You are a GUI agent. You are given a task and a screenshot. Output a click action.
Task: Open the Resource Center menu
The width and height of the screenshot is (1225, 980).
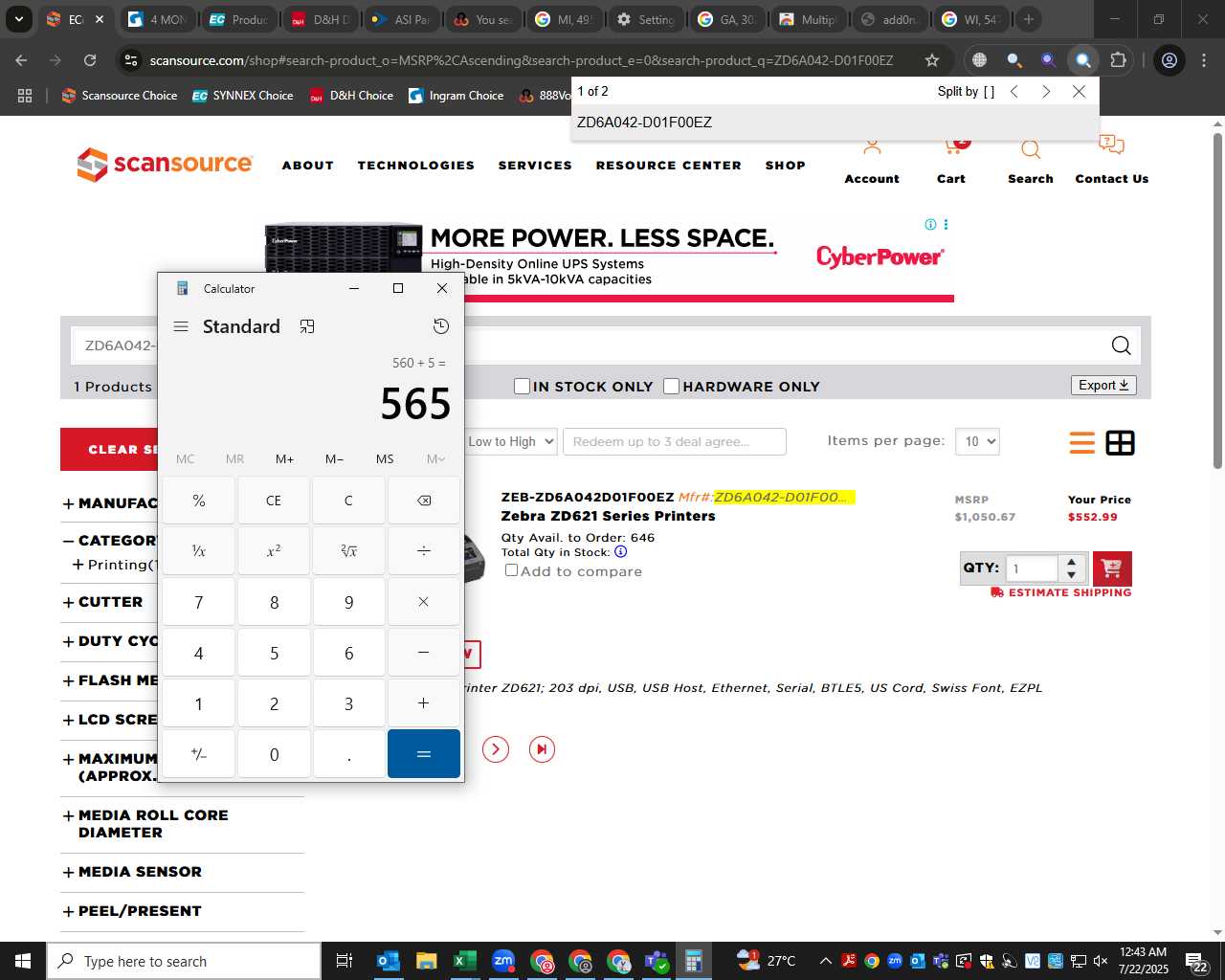669,166
